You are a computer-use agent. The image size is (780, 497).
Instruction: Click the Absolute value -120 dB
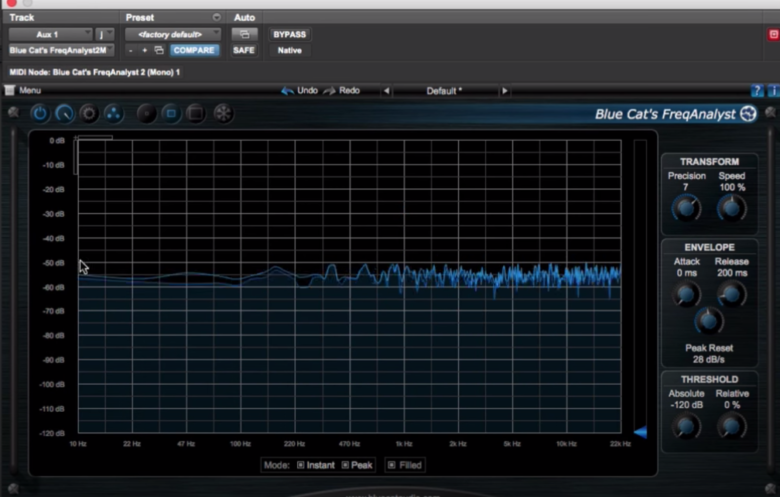click(686, 405)
